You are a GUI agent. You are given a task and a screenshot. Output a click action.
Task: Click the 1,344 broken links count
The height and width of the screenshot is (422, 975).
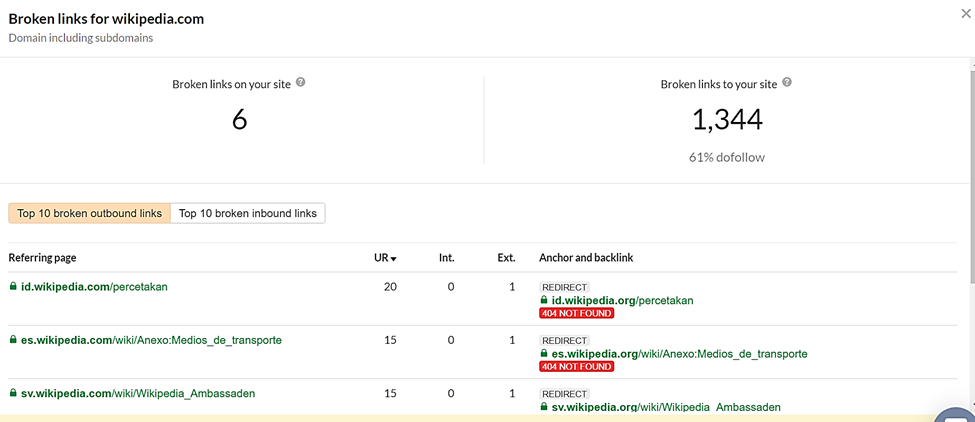pos(727,119)
